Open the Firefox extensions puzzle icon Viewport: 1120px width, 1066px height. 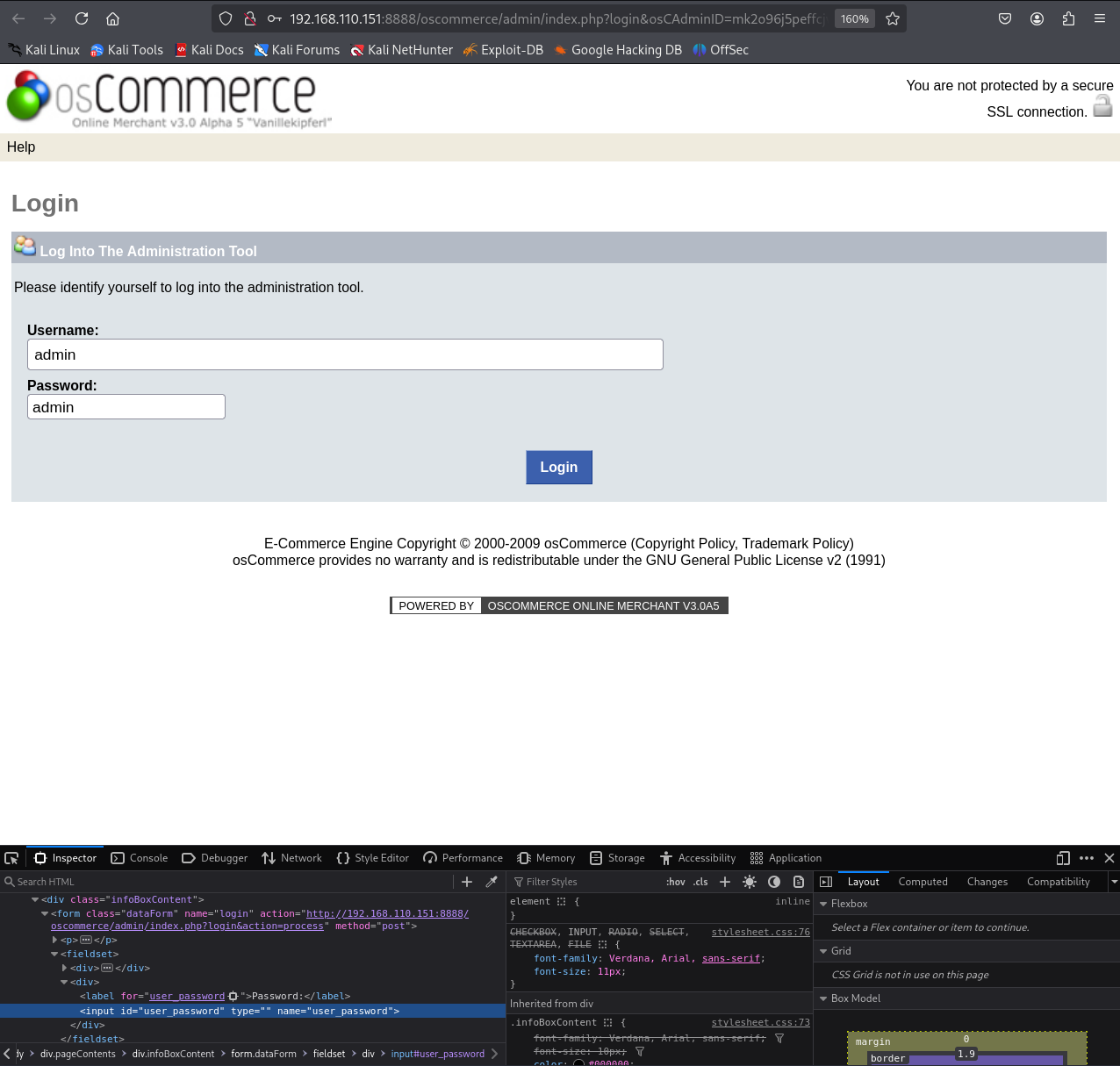1068,18
